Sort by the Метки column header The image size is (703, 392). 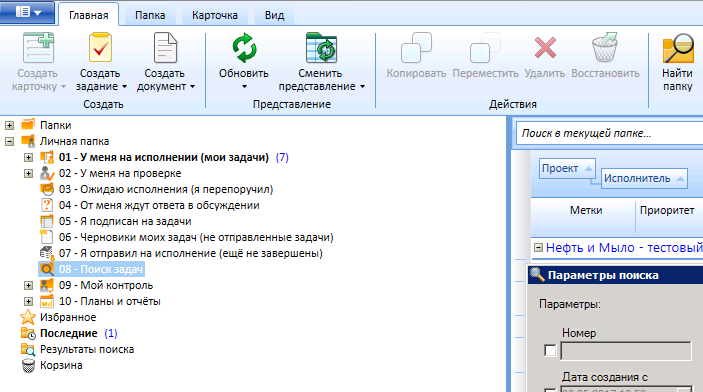586,210
